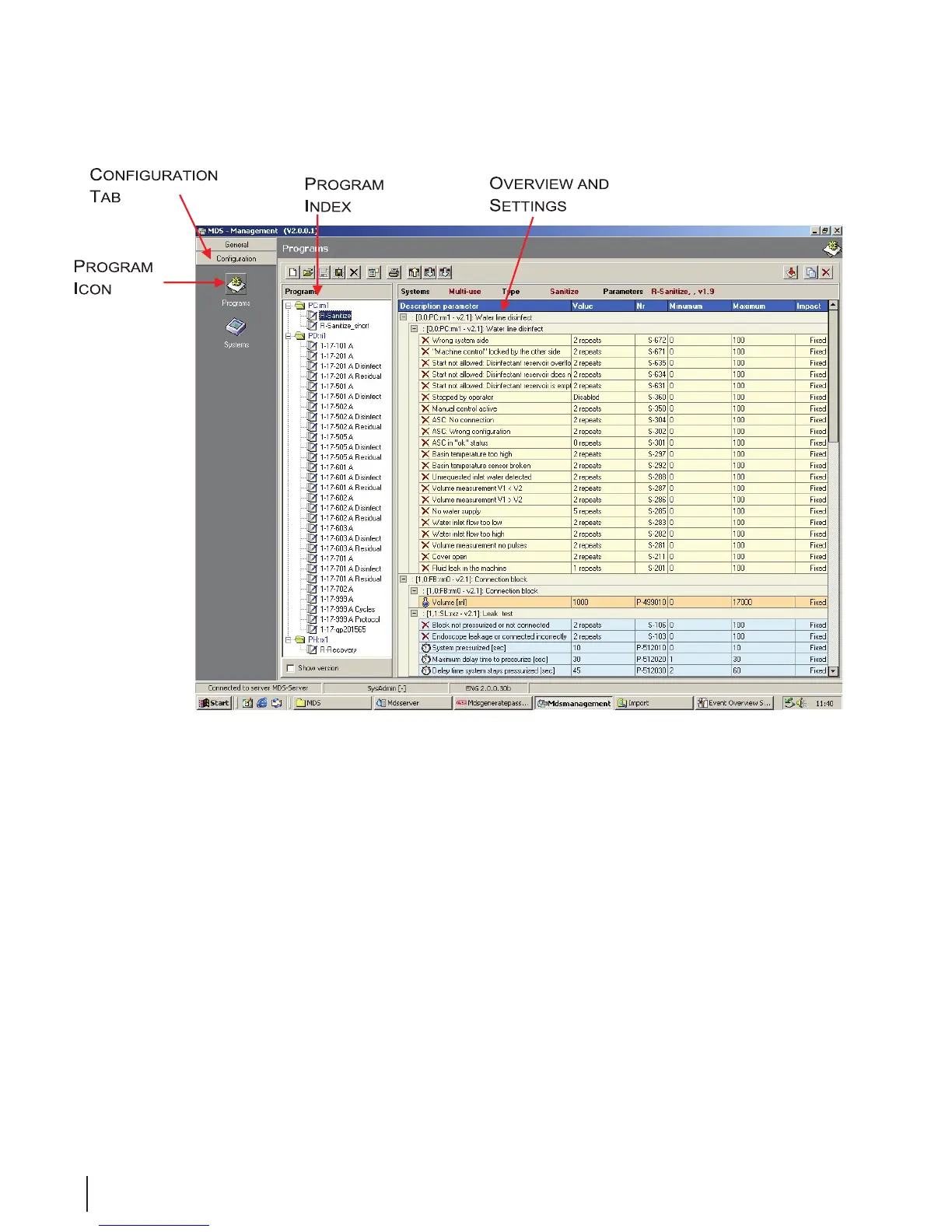Click the 'No water supply' parameter row
The image size is (952, 1232).
point(623,511)
